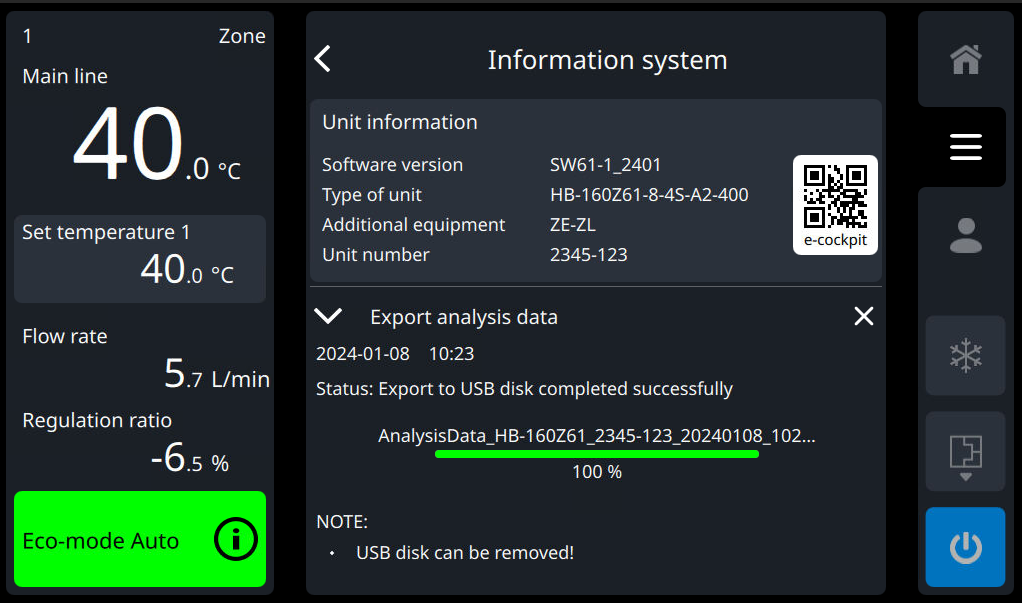The height and width of the screenshot is (603, 1022).
Task: Click the Eco-mode info icon
Action: 236,540
